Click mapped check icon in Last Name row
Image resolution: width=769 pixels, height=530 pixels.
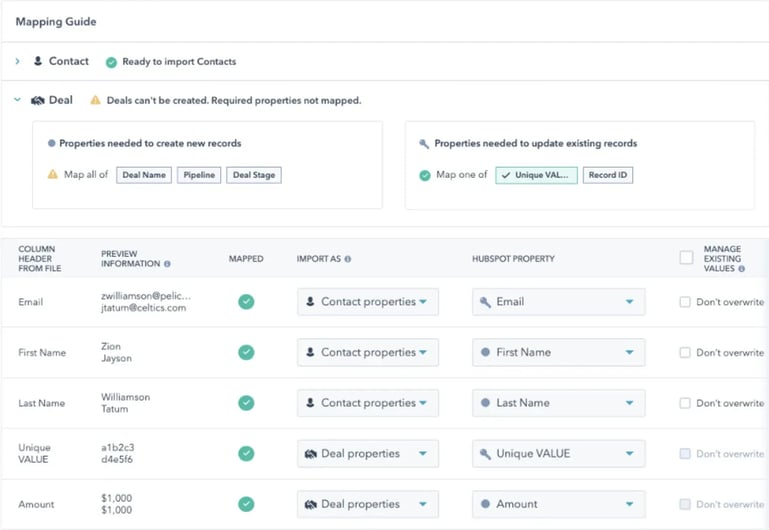pyautogui.click(x=246, y=403)
